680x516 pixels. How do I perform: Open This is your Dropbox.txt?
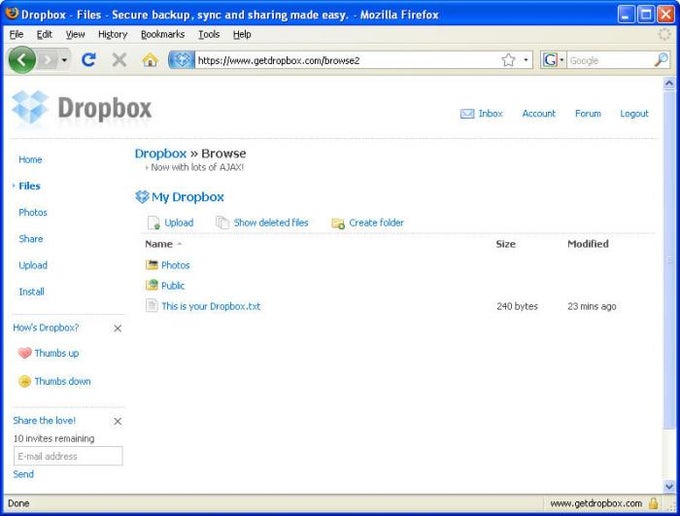click(x=211, y=306)
